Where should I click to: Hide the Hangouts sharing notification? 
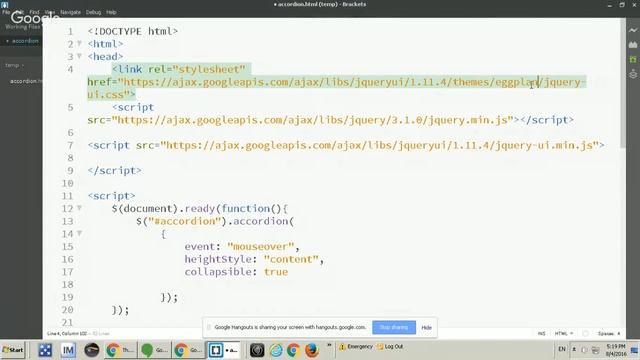427,327
